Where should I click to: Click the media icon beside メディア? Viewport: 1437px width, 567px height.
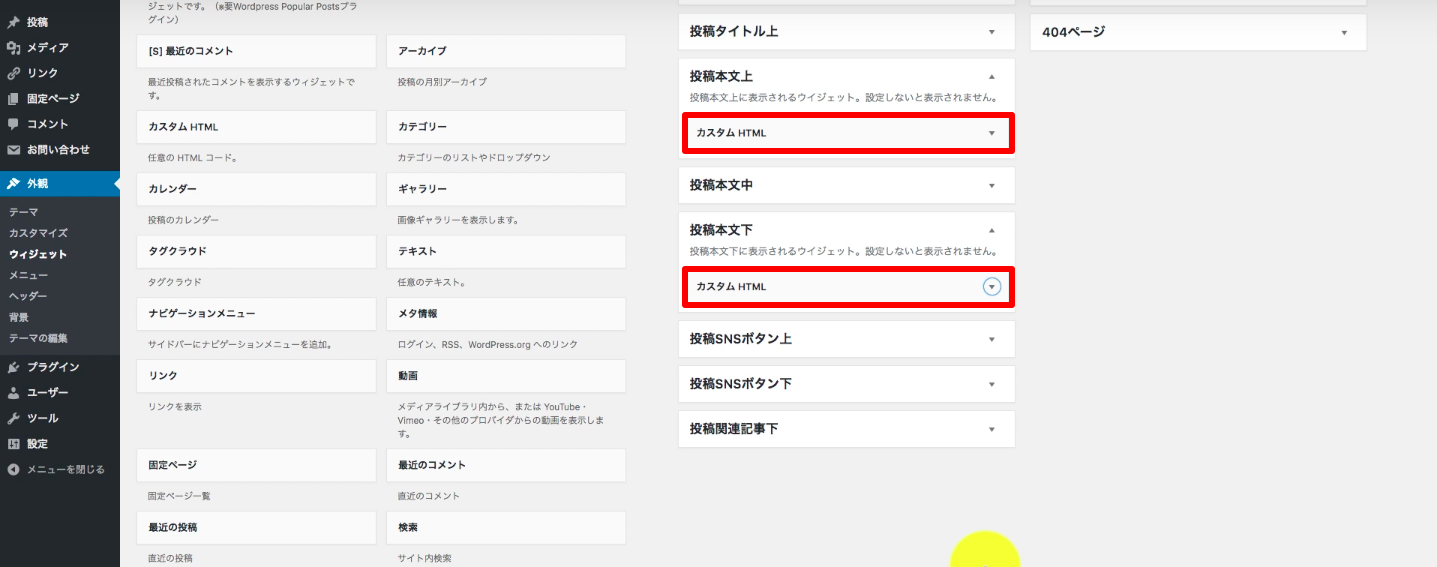[x=13, y=48]
